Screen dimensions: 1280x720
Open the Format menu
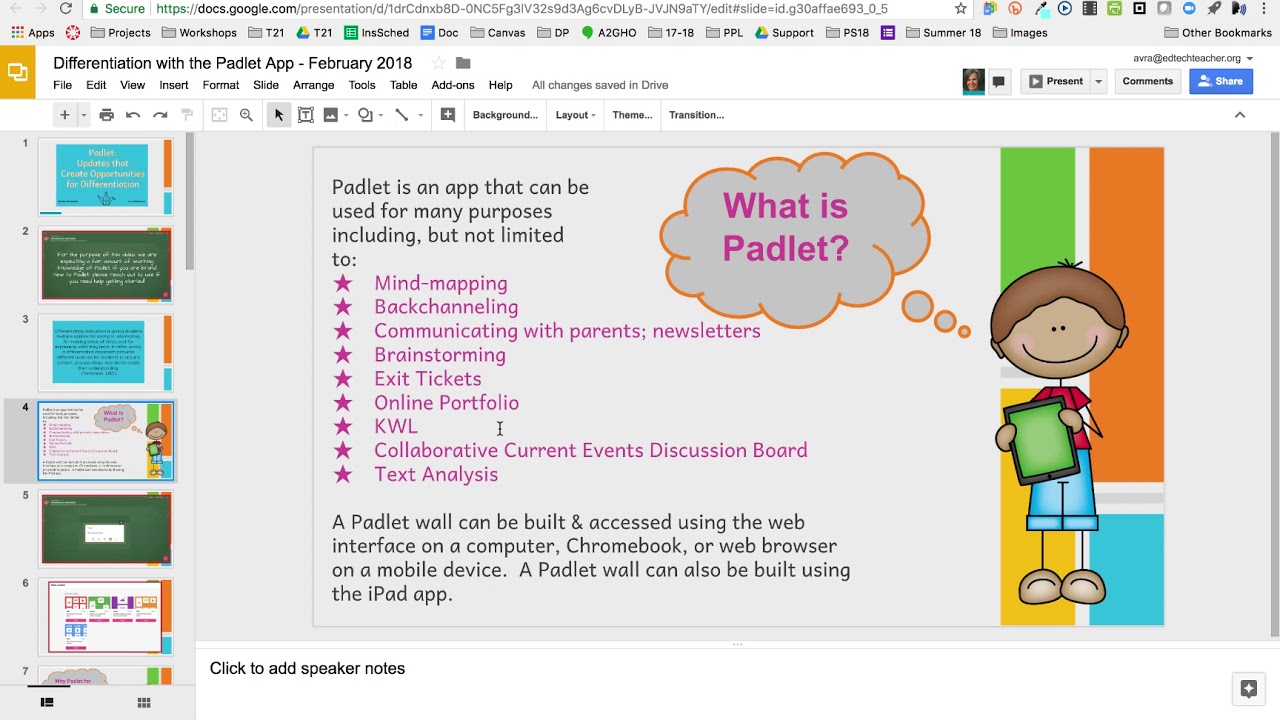tap(220, 85)
